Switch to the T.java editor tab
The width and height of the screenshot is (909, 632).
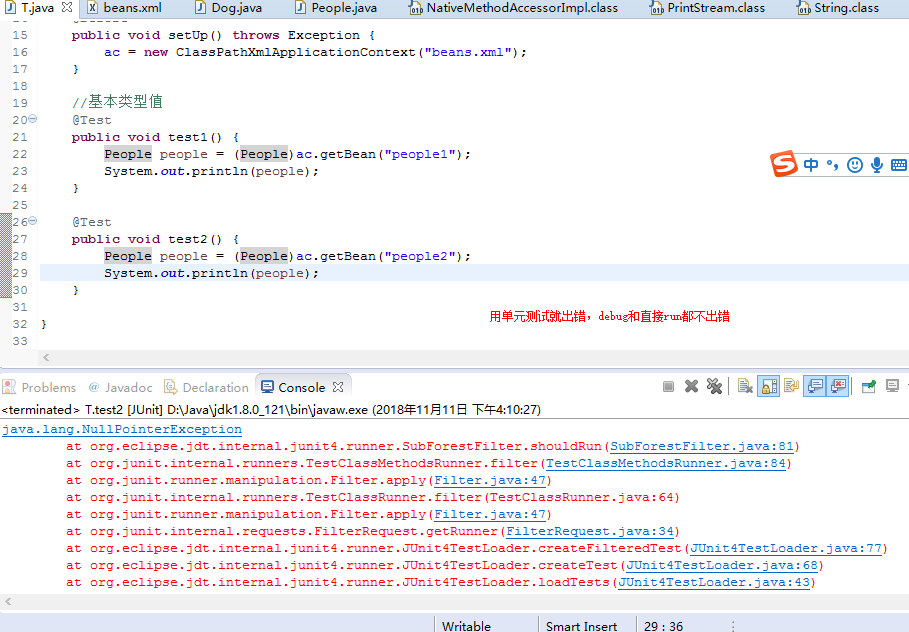(x=38, y=8)
